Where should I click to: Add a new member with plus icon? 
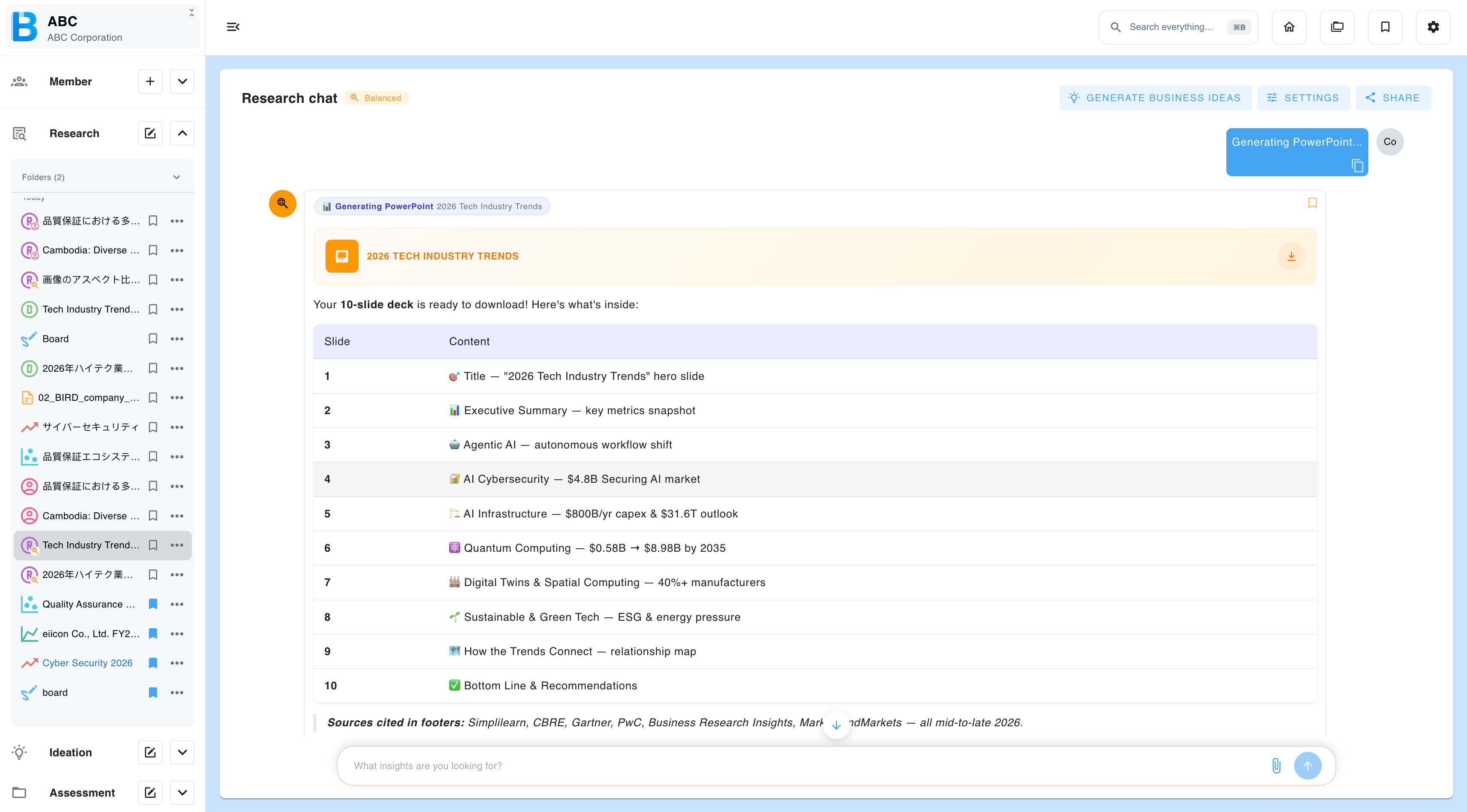click(150, 81)
